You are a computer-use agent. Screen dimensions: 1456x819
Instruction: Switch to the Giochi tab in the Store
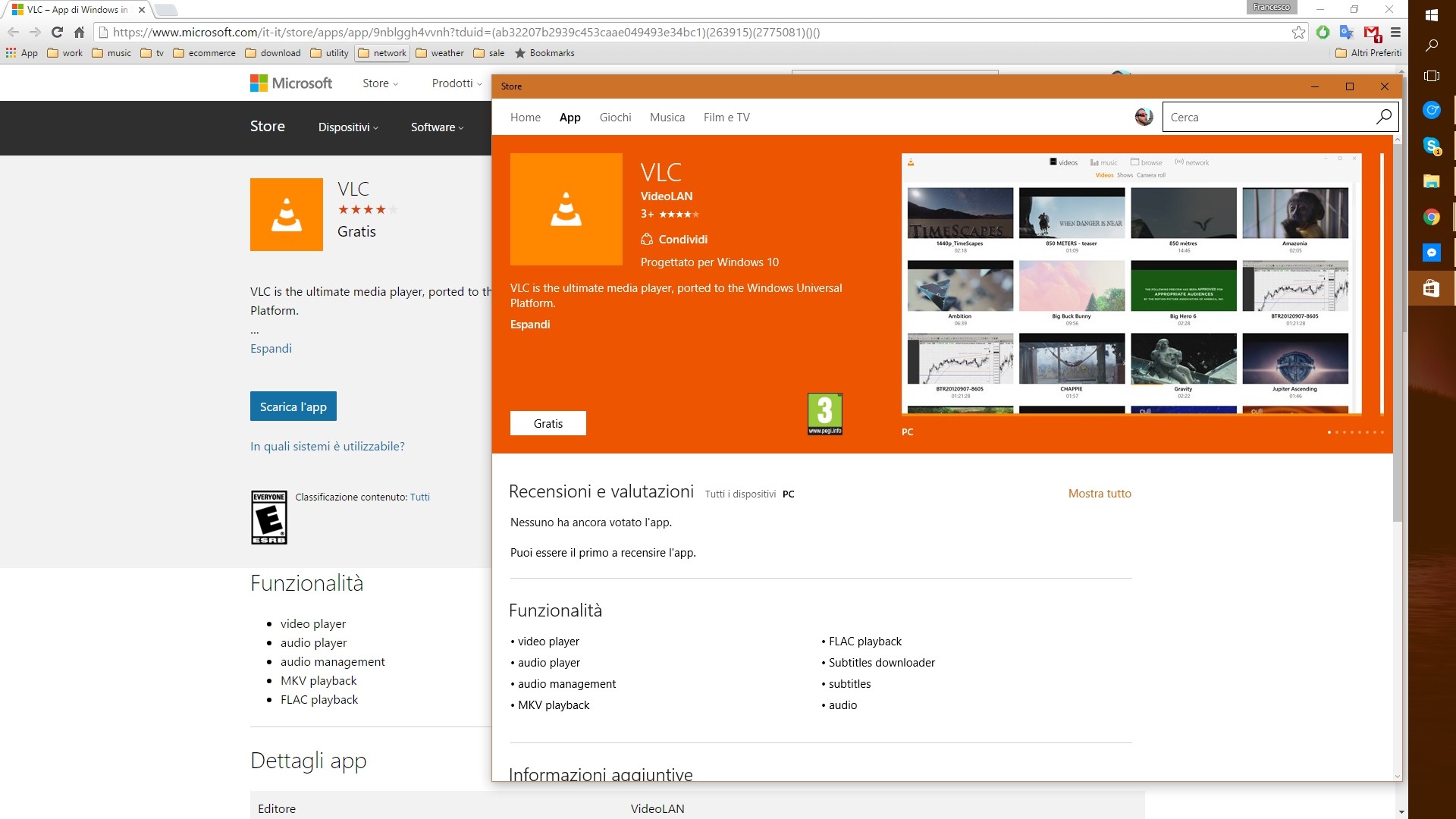pyautogui.click(x=615, y=117)
